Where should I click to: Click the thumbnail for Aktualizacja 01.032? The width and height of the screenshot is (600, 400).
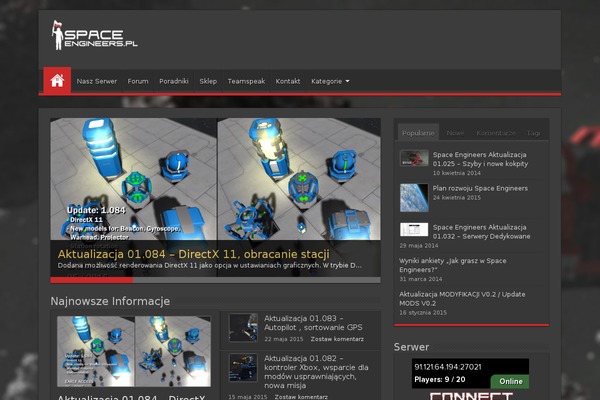414,230
